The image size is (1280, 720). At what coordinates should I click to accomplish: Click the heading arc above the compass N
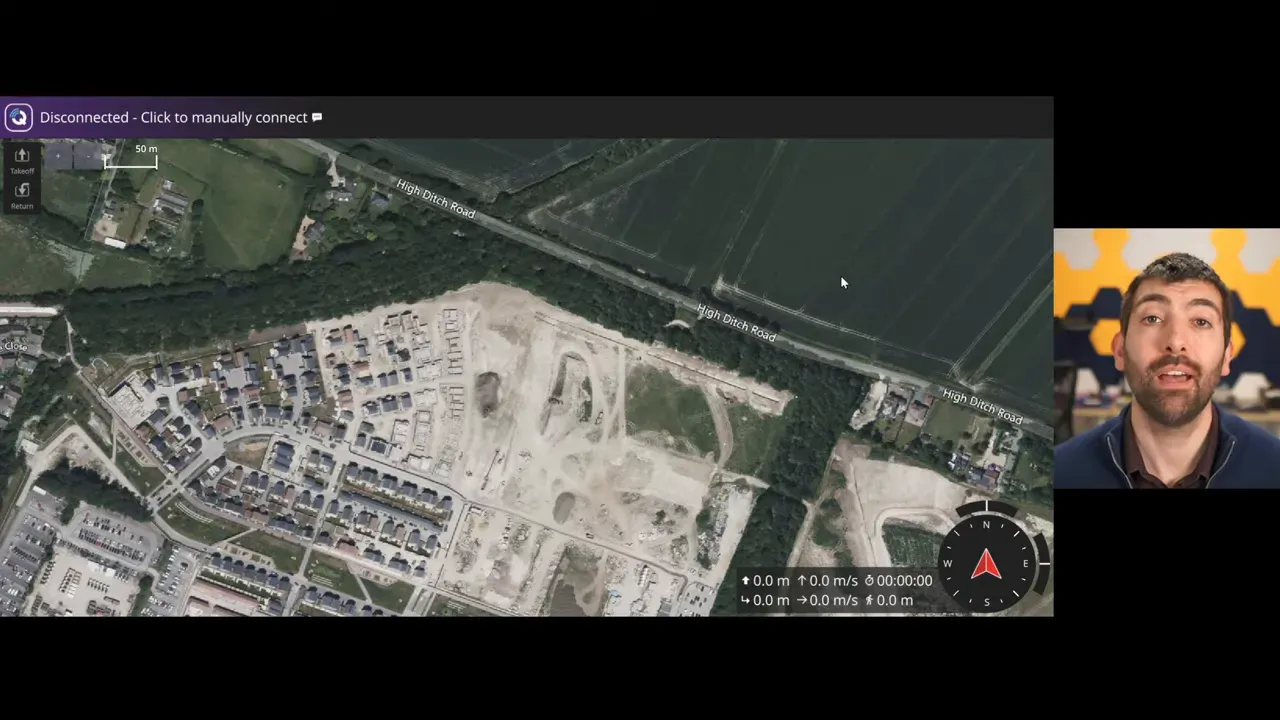click(x=986, y=510)
